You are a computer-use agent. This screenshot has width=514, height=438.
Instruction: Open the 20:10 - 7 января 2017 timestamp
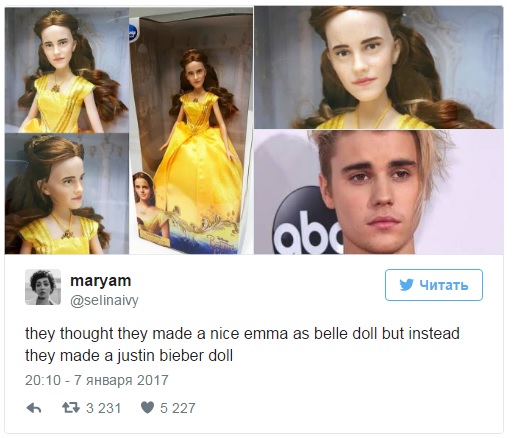[97, 380]
